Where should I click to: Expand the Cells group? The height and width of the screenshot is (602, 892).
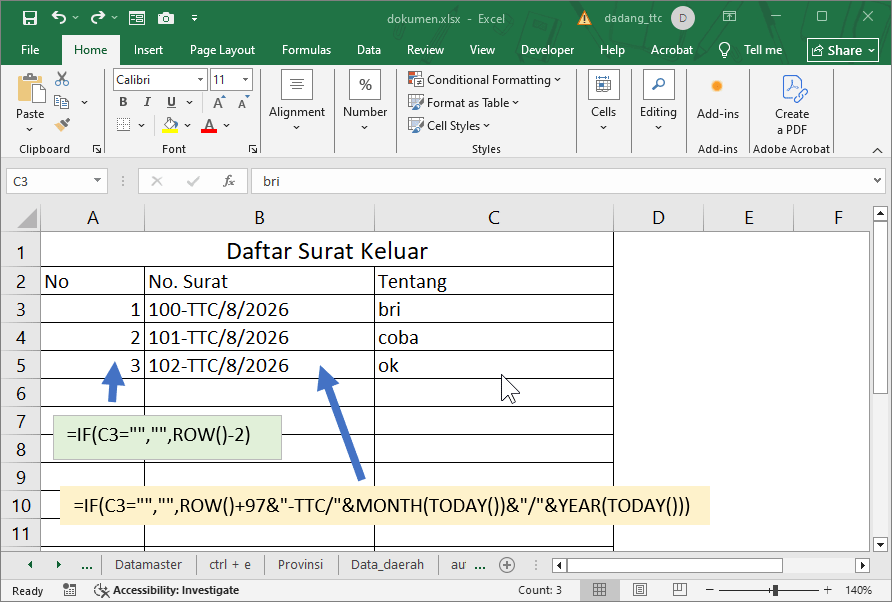click(603, 101)
